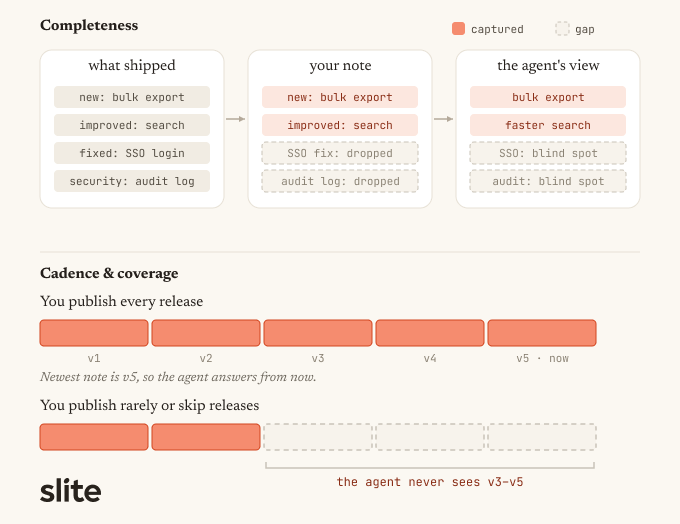680x524 pixels.
Task: Select 'improved: search' in what shipped card
Action: tap(132, 125)
